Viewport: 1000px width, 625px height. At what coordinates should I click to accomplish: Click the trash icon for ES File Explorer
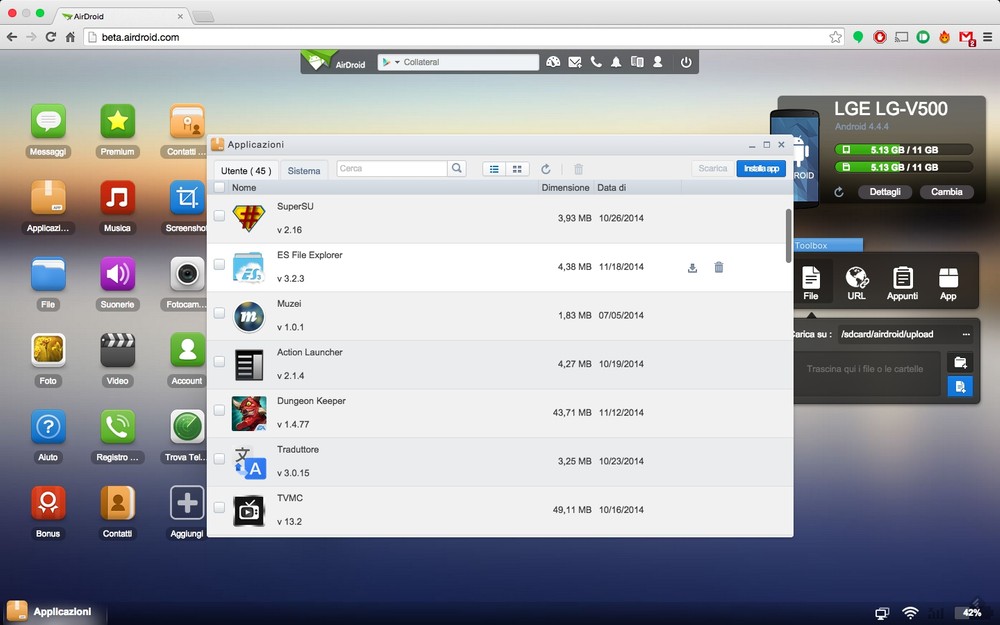[718, 268]
